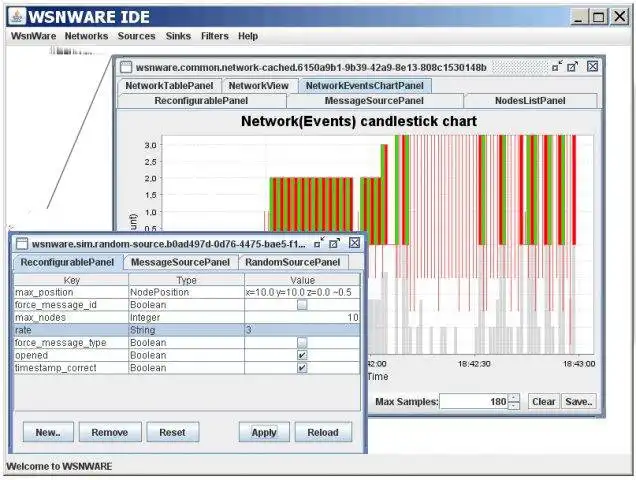Click the network-cached window frame icon
This screenshot has width=636, height=480.
pyautogui.click(x=126, y=67)
